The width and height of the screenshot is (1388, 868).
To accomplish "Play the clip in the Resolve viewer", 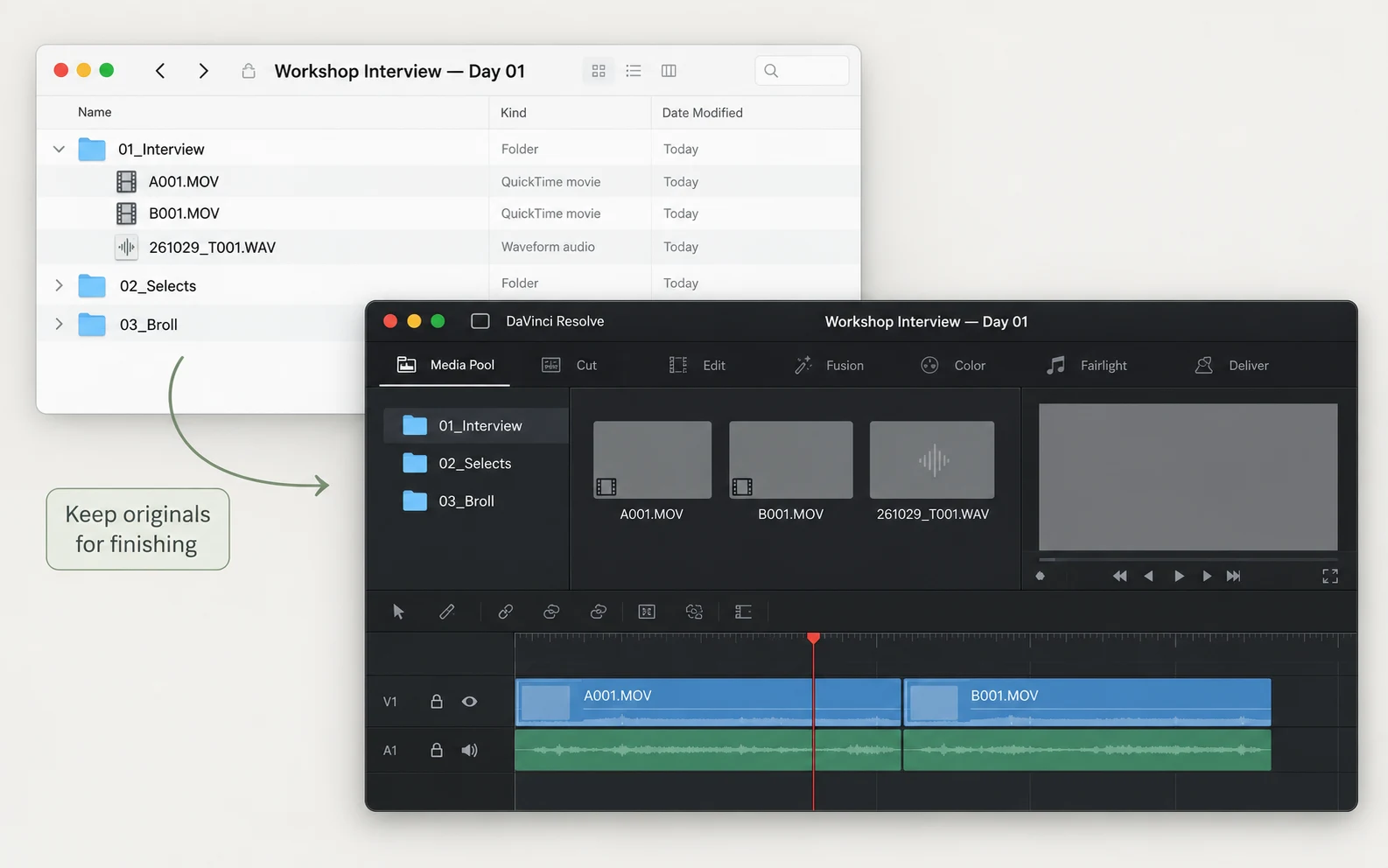I will 1179,576.
